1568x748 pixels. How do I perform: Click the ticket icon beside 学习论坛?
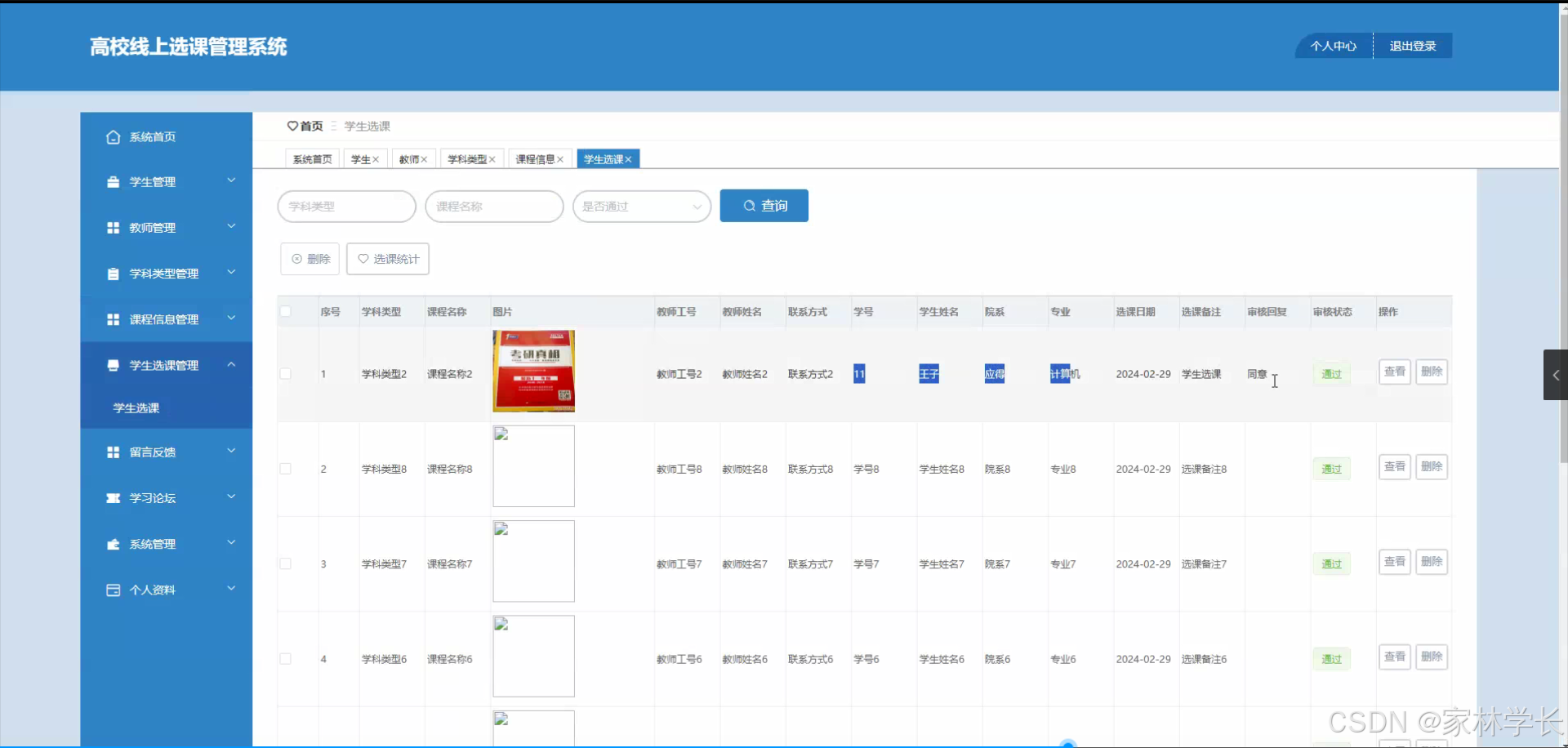[x=113, y=498]
